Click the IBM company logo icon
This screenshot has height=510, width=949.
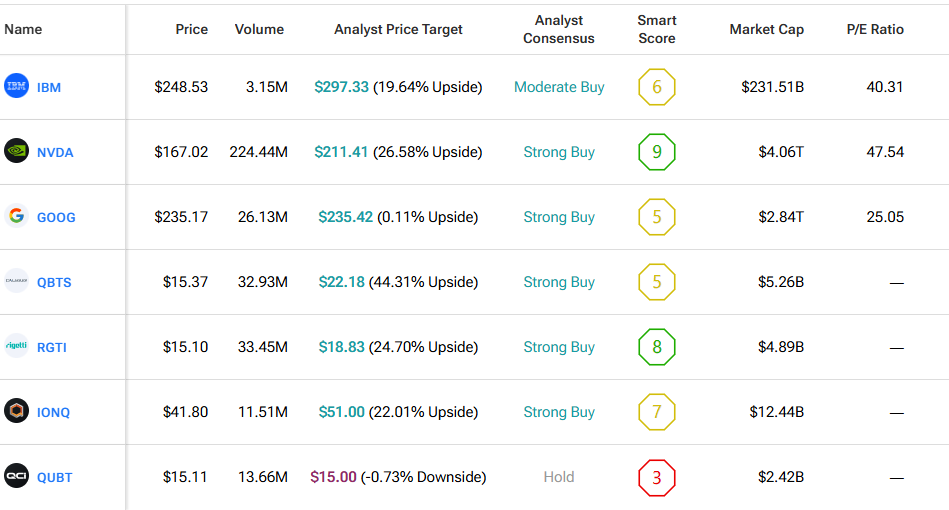tap(17, 87)
